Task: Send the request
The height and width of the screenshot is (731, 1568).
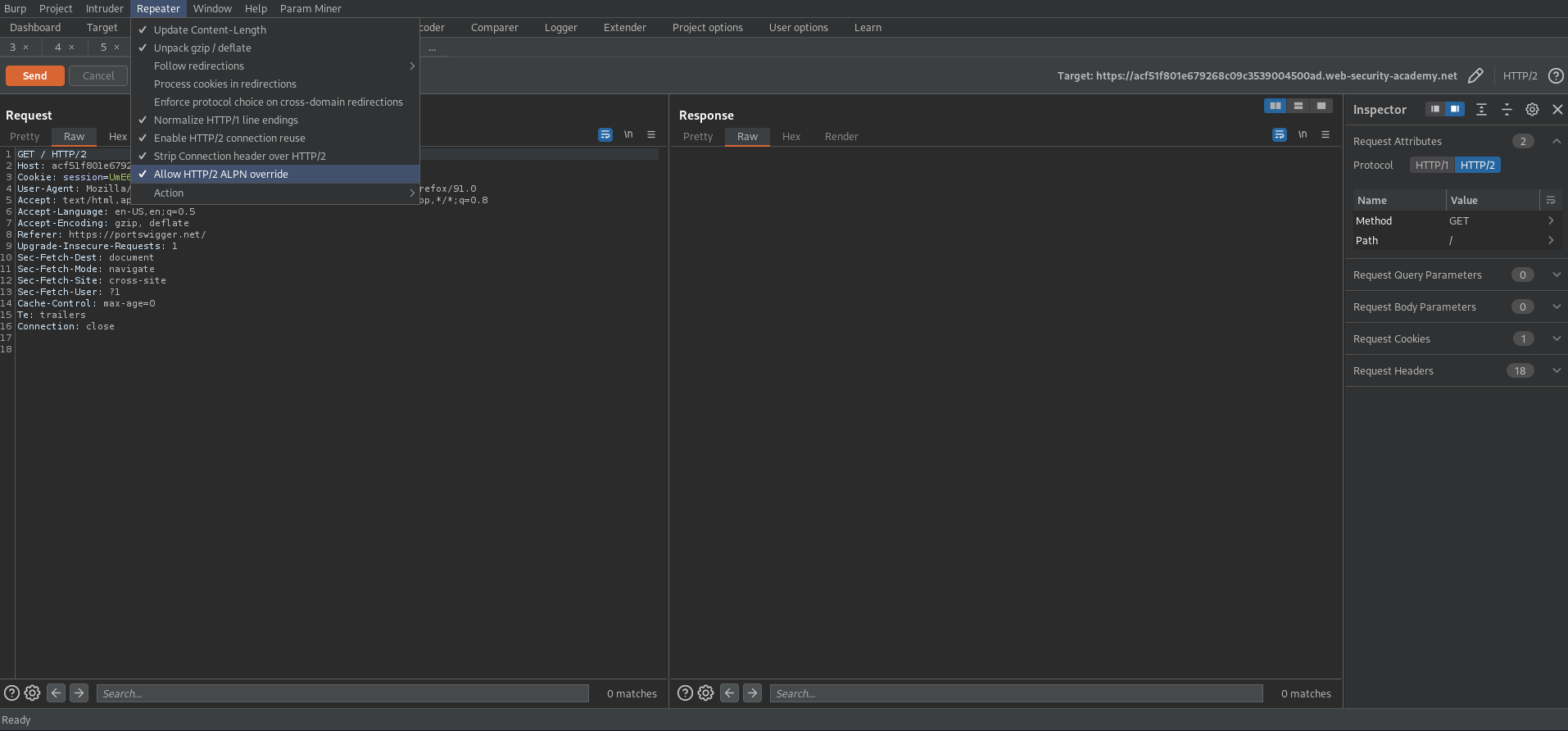Action: (x=34, y=75)
